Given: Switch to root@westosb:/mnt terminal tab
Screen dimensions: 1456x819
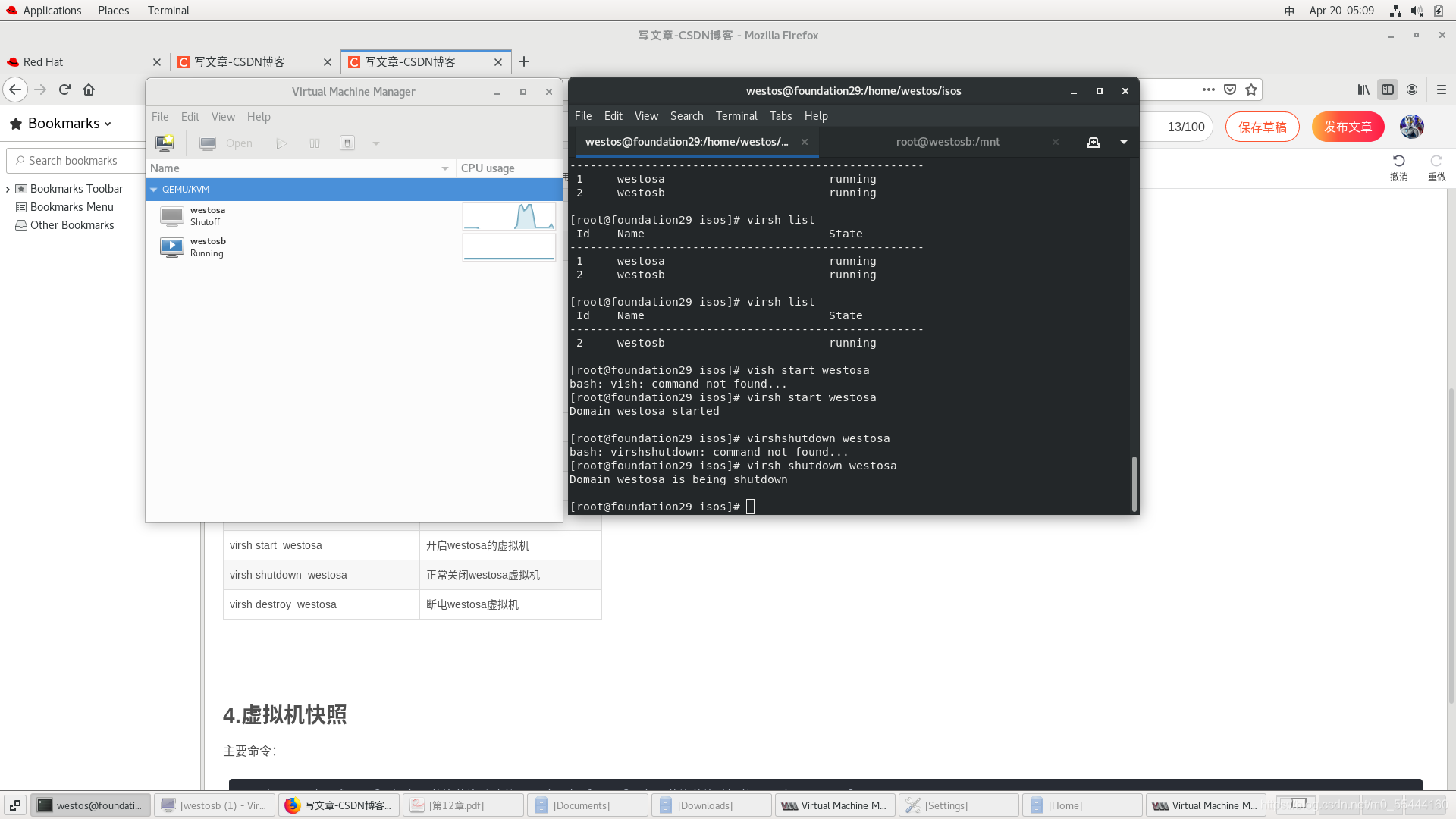Looking at the screenshot, I should pos(947,142).
